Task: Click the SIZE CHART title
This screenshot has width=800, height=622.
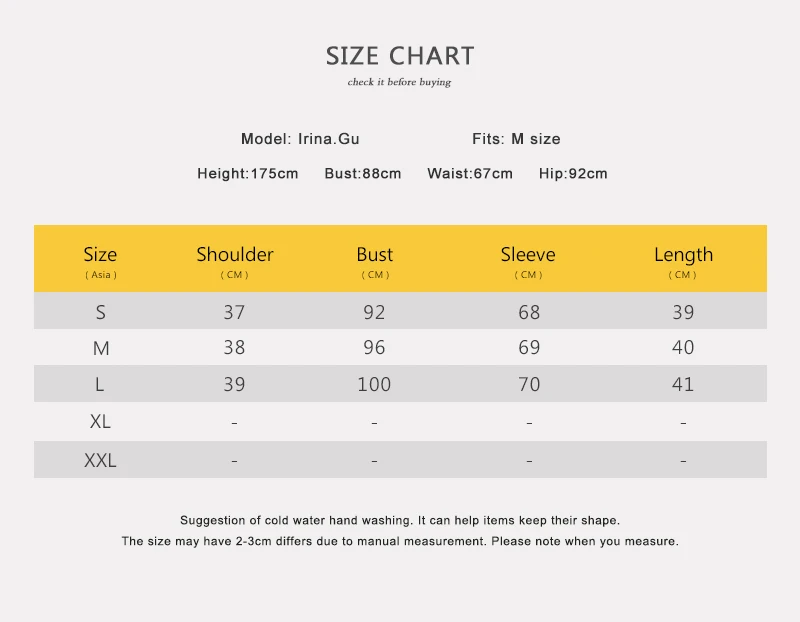Action: [x=400, y=56]
